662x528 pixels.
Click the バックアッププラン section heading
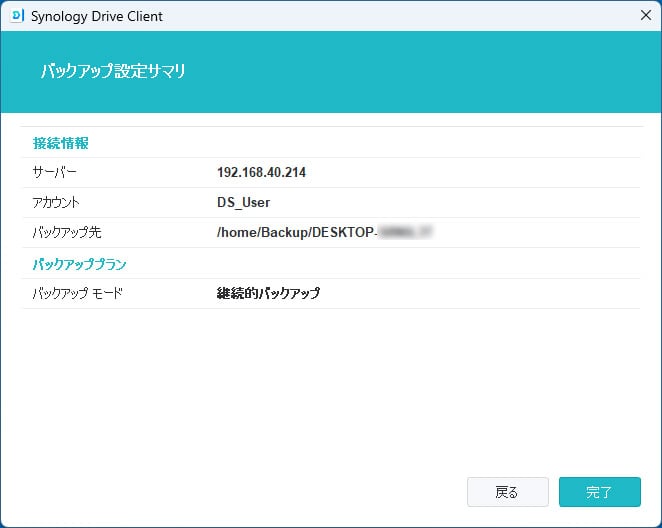(x=79, y=264)
